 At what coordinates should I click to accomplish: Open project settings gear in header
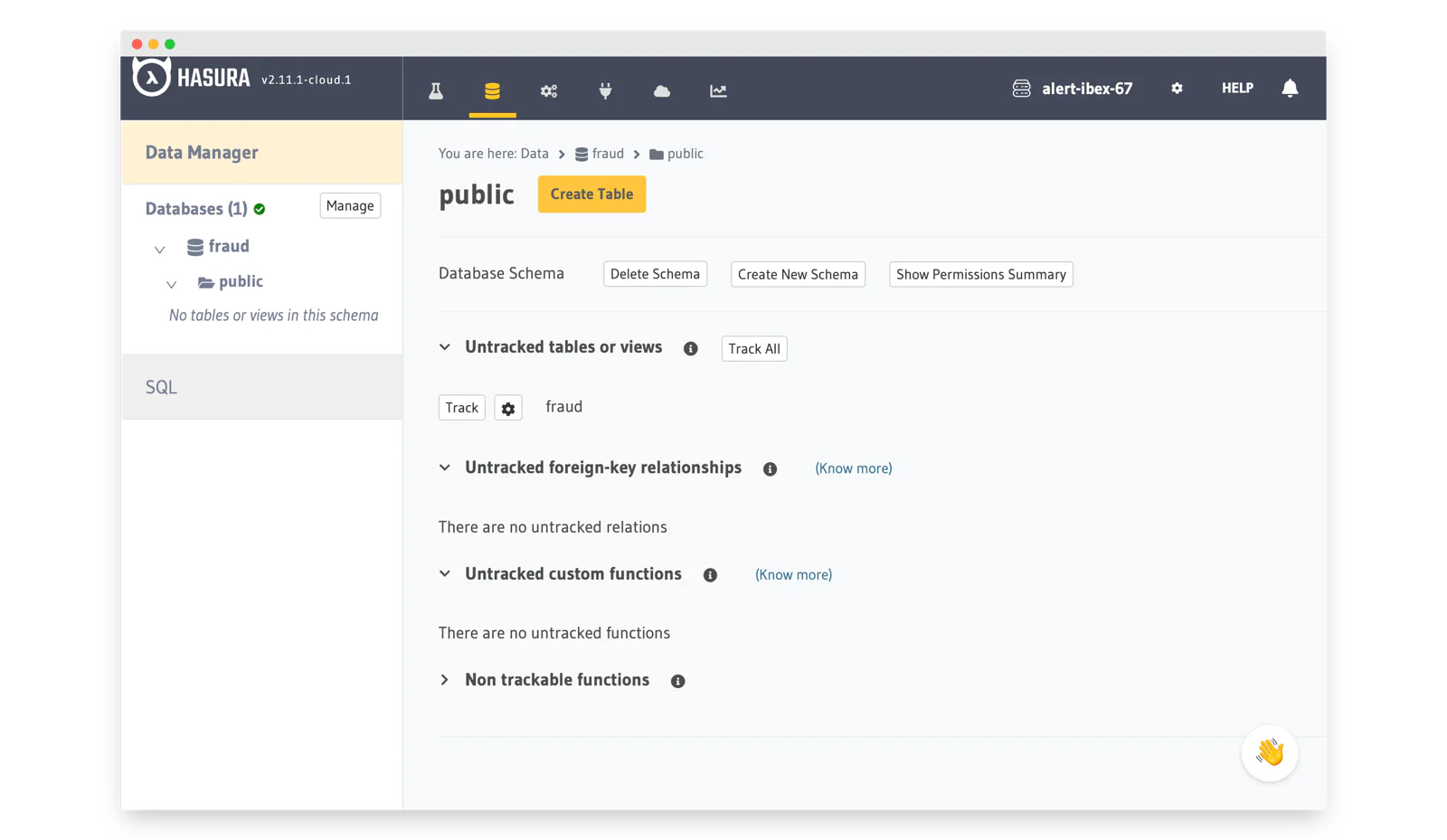[1177, 88]
